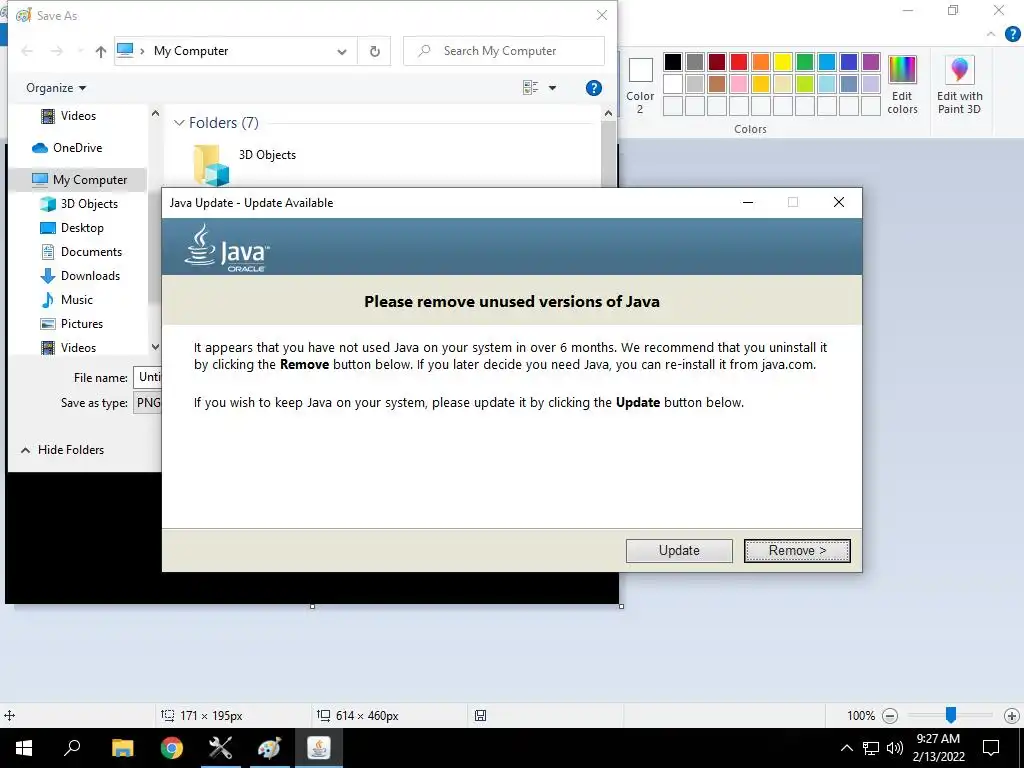Select My Computer in navigation pane
The image size is (1024, 768).
80,180
